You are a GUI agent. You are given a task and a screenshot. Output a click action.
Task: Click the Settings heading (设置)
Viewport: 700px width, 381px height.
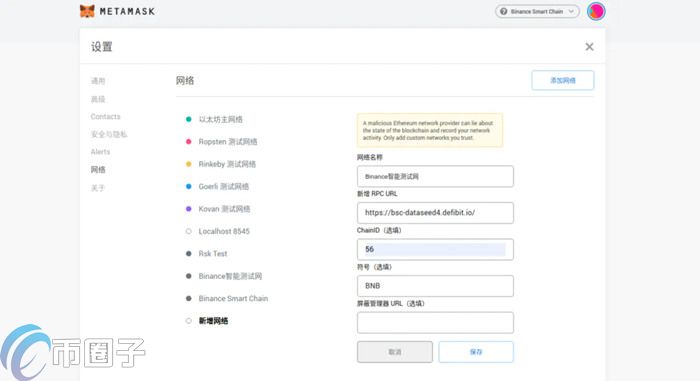pos(102,47)
